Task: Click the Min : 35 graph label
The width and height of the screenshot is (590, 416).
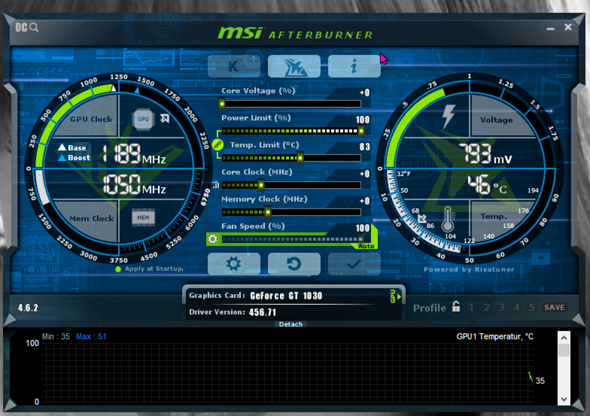Action: click(56, 336)
